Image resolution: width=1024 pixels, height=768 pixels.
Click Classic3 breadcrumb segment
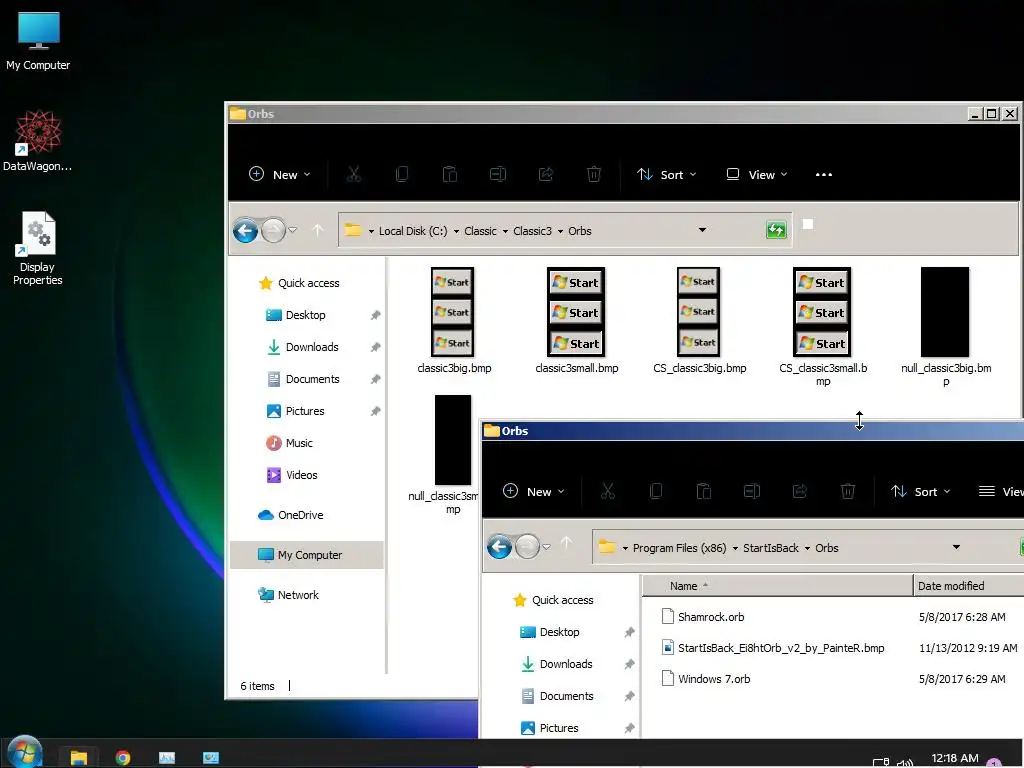[x=532, y=231]
